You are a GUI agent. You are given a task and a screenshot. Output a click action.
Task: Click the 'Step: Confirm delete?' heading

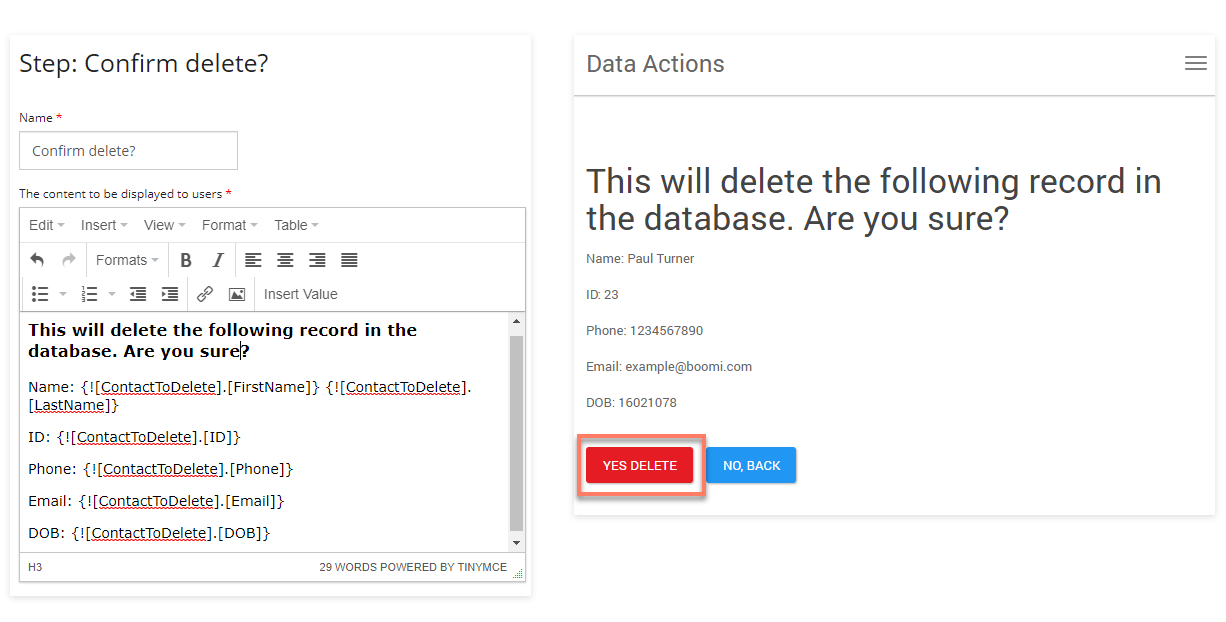[x=144, y=64]
